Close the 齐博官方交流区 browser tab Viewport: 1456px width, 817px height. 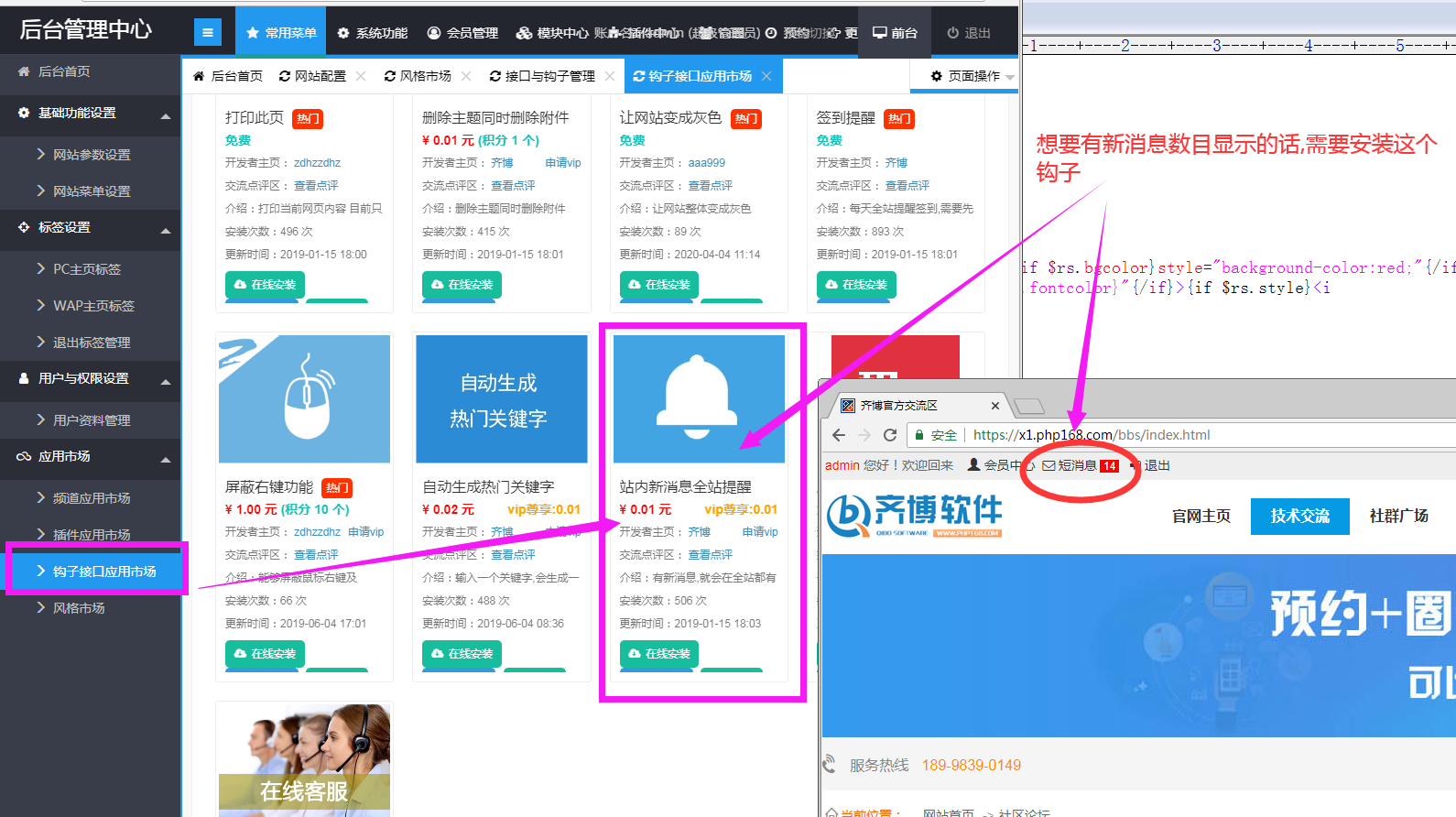pos(994,406)
